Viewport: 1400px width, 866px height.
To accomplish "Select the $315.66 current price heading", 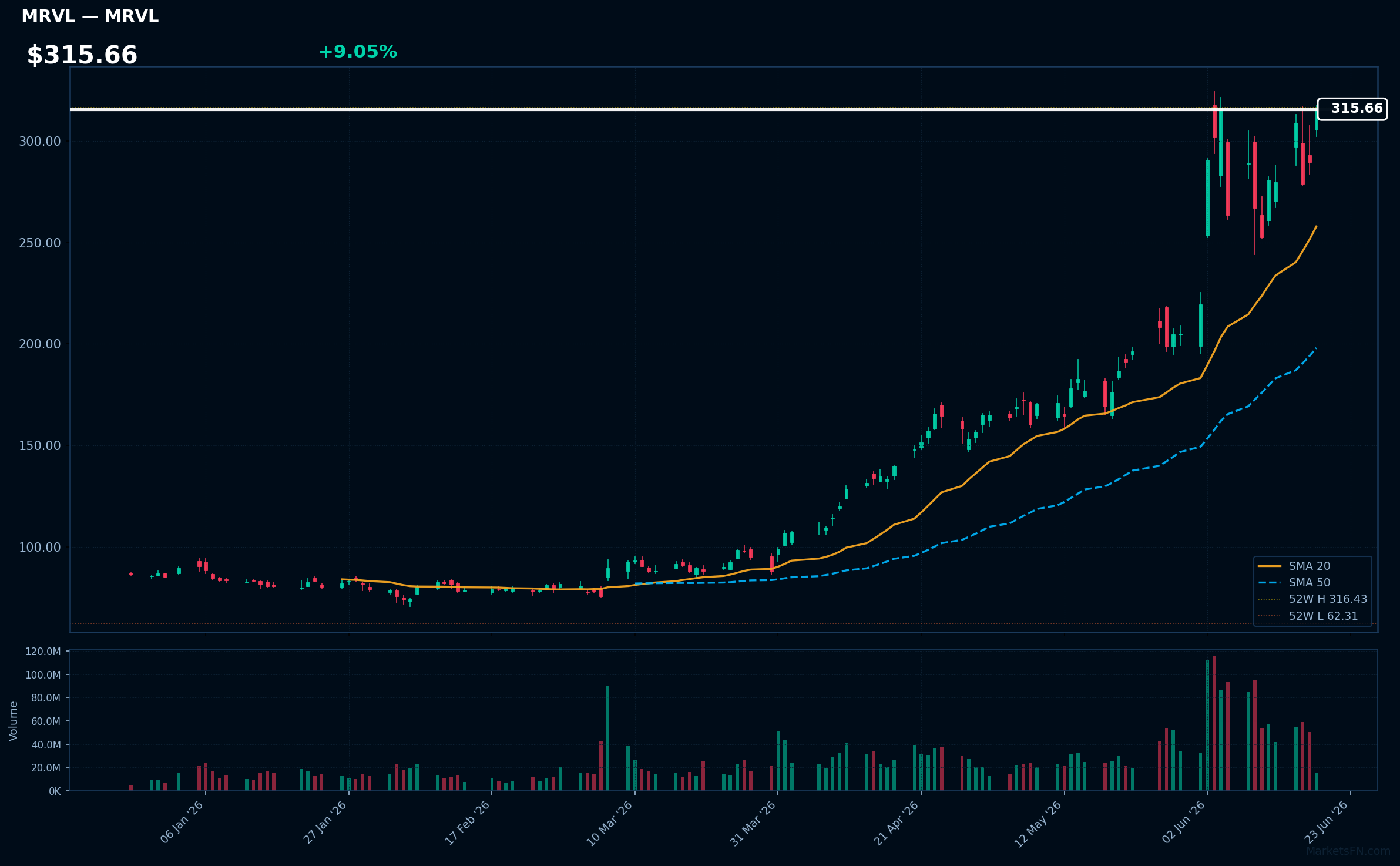I will [82, 55].
